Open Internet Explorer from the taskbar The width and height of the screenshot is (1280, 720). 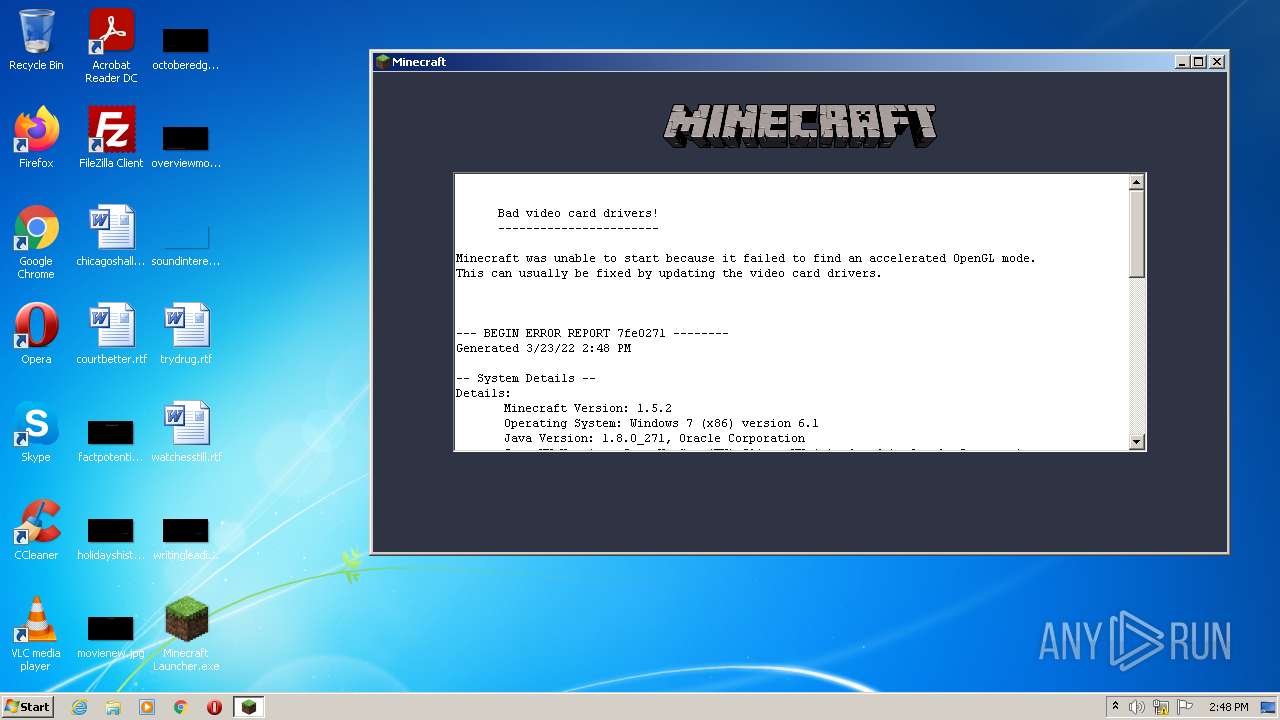[80, 707]
